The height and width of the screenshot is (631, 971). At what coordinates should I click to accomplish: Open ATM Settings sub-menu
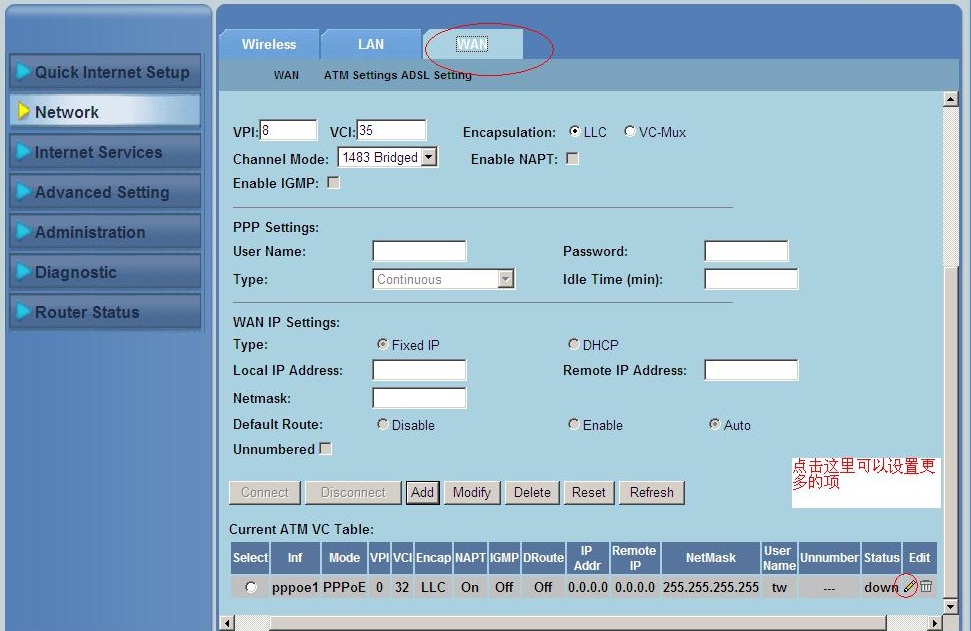pos(360,75)
